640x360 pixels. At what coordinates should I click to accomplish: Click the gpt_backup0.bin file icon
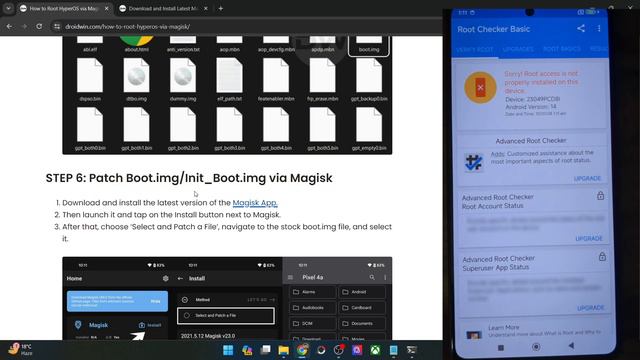(369, 76)
